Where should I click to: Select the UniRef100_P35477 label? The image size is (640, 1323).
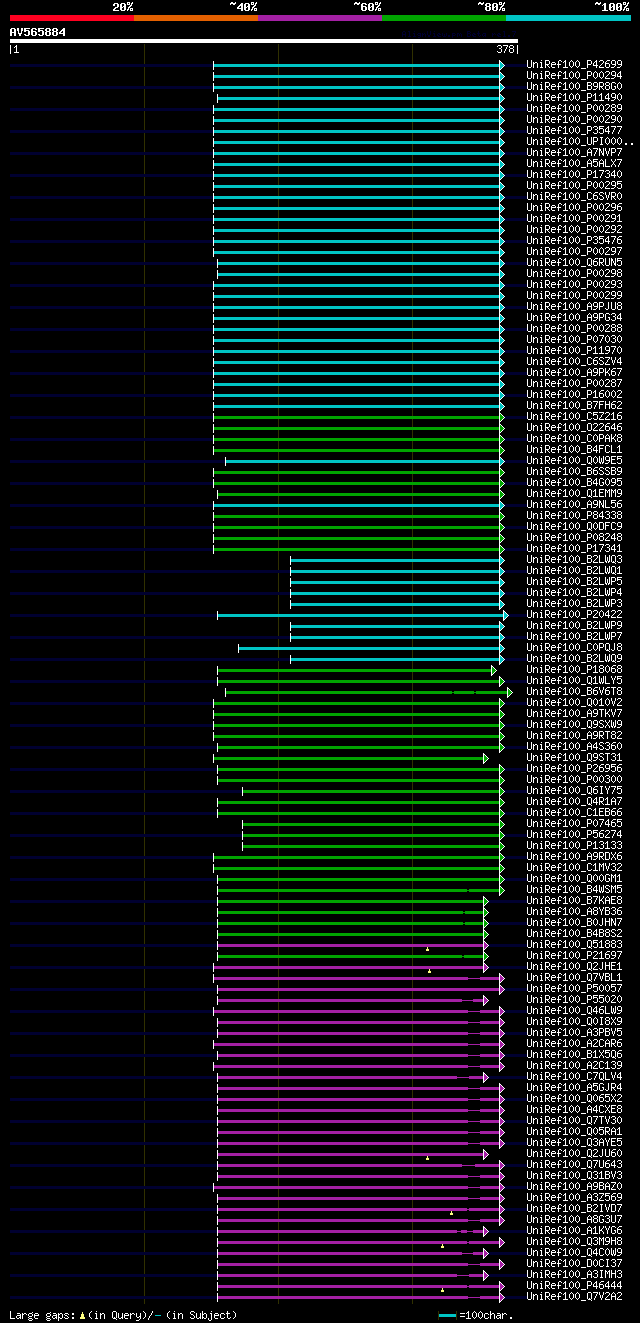coord(574,130)
